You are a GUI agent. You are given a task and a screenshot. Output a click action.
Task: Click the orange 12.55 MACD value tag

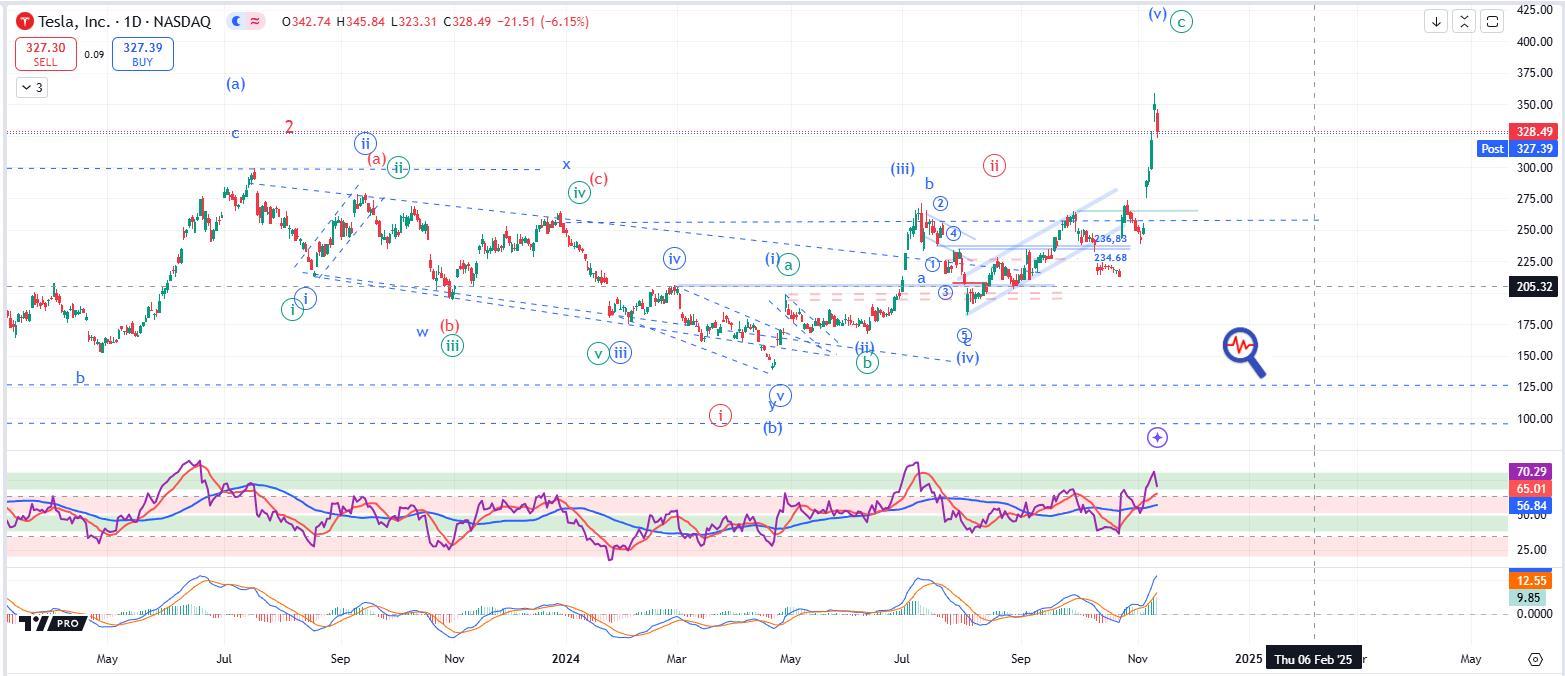(1532, 581)
